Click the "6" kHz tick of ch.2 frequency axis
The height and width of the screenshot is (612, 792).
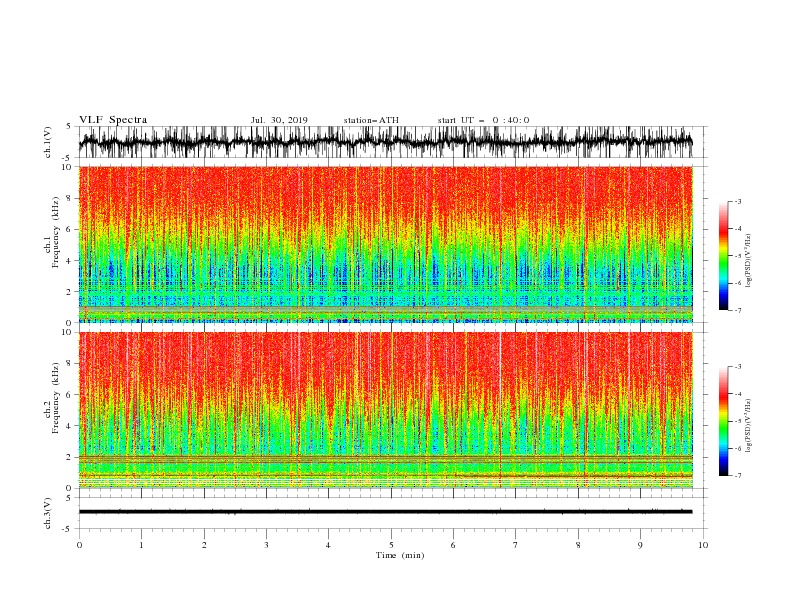tap(70, 395)
